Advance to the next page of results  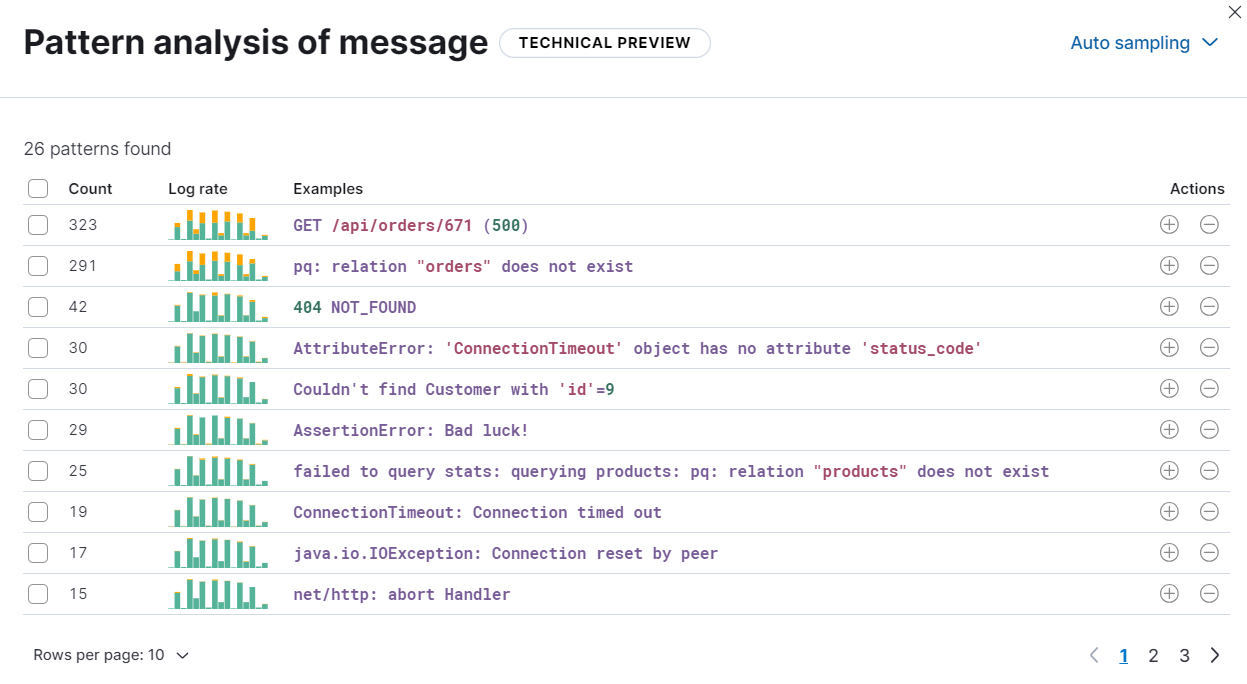(x=1215, y=654)
